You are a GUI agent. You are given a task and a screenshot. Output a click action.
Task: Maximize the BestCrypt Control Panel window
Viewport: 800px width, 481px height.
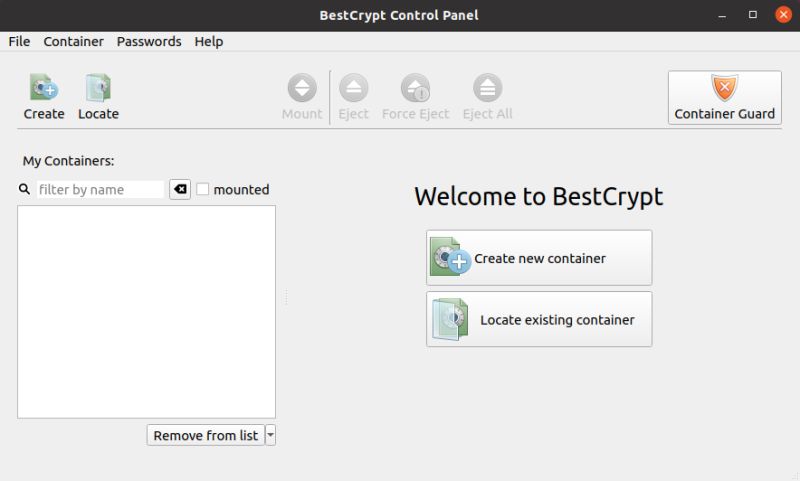tap(753, 15)
